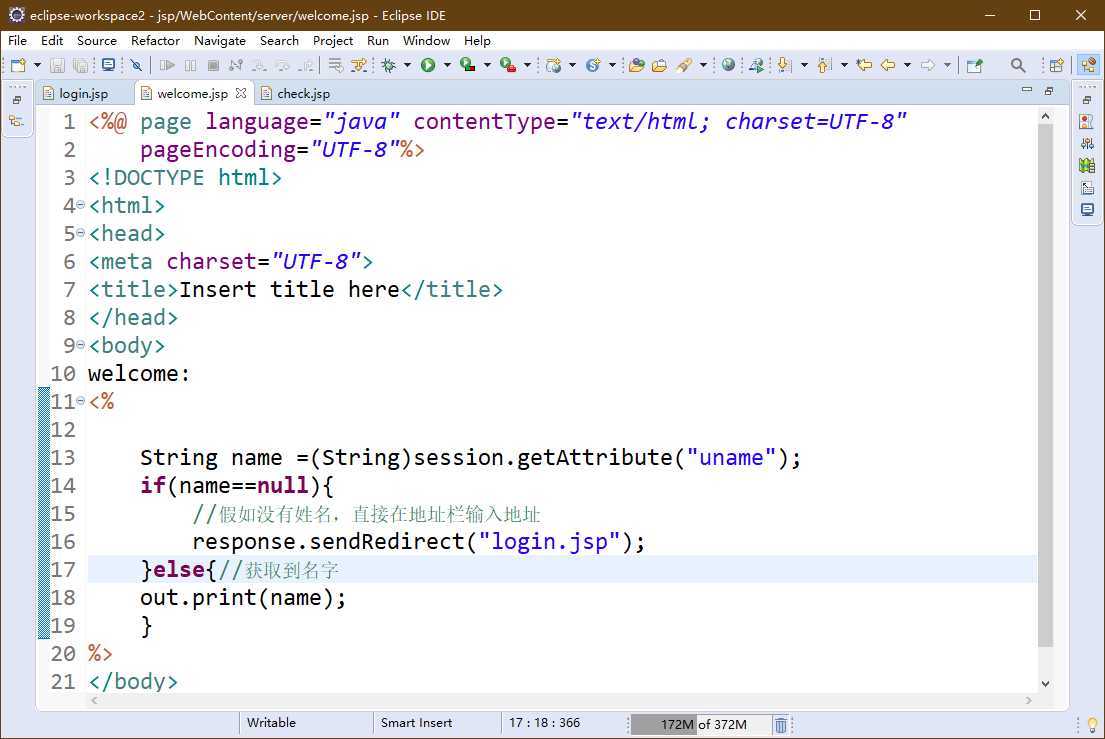Image resolution: width=1105 pixels, height=739 pixels.
Task: Open the Window menu
Action: 426,40
